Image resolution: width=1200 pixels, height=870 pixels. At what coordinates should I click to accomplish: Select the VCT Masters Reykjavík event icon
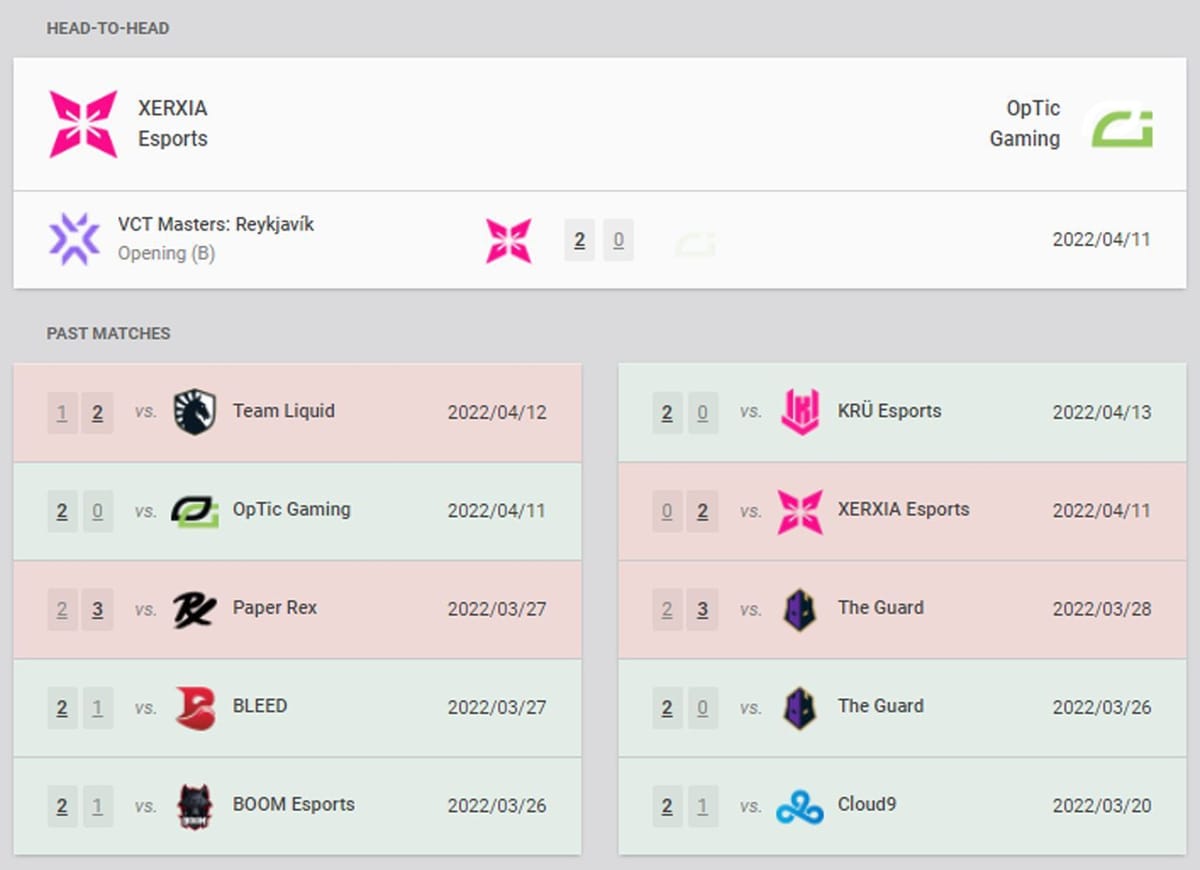pos(75,238)
